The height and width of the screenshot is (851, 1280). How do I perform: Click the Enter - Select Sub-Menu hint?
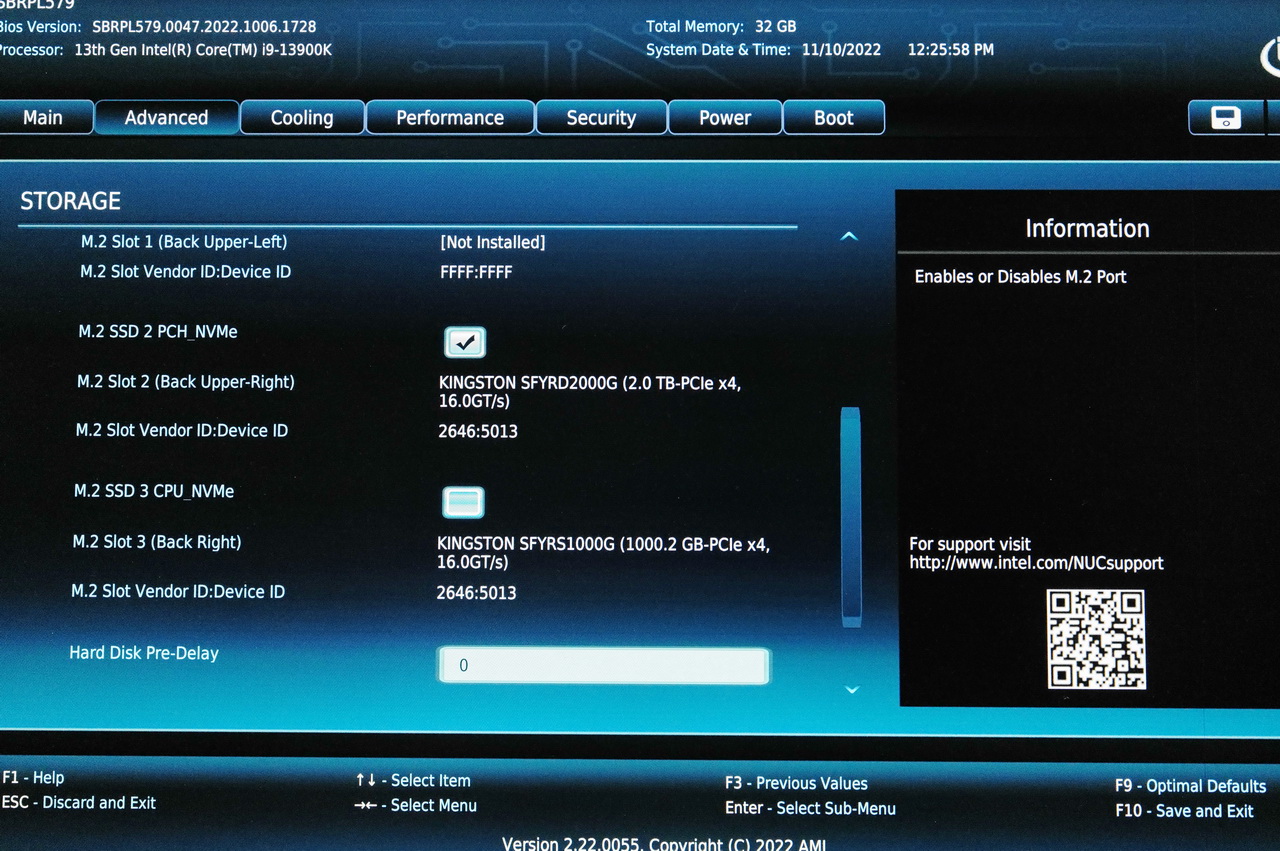click(x=810, y=808)
